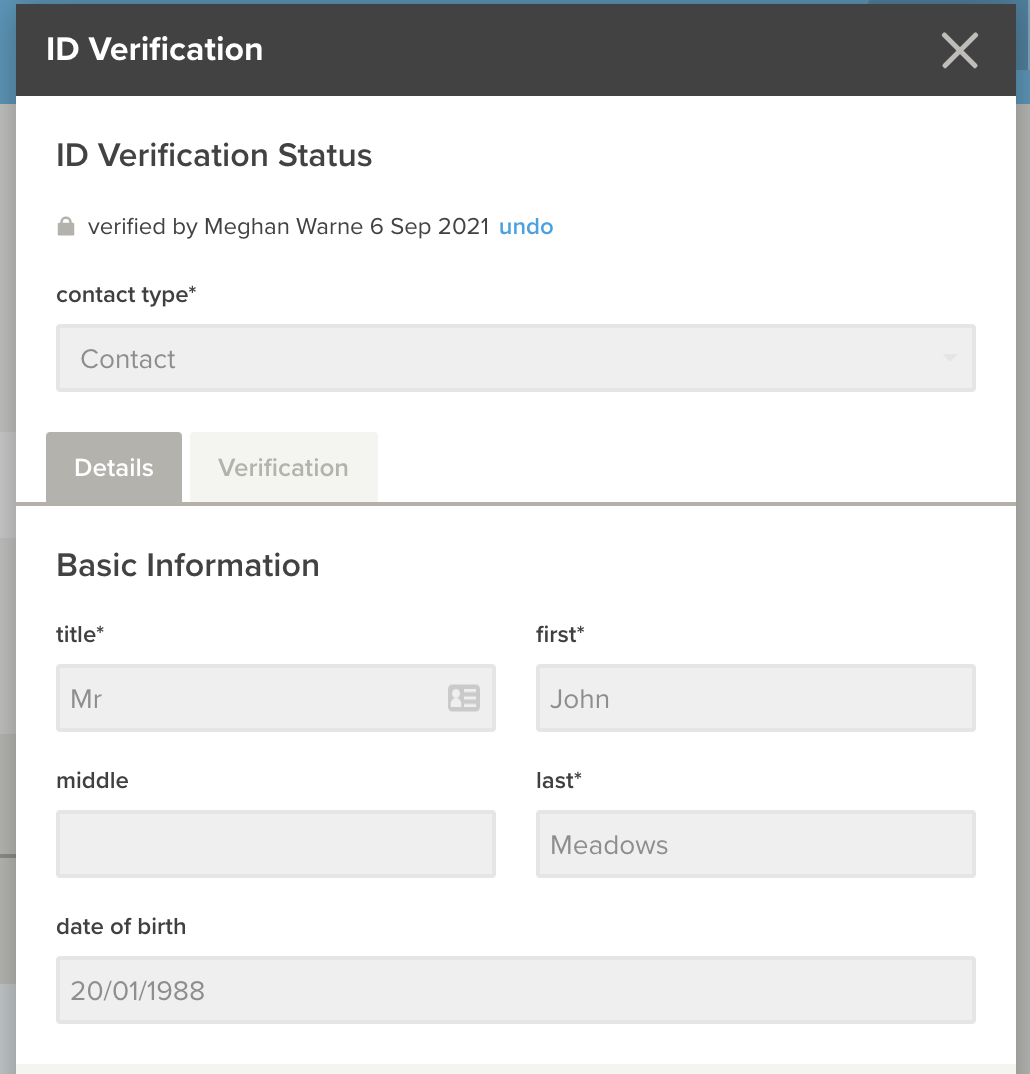Focus the empty middle name field

coord(276,844)
